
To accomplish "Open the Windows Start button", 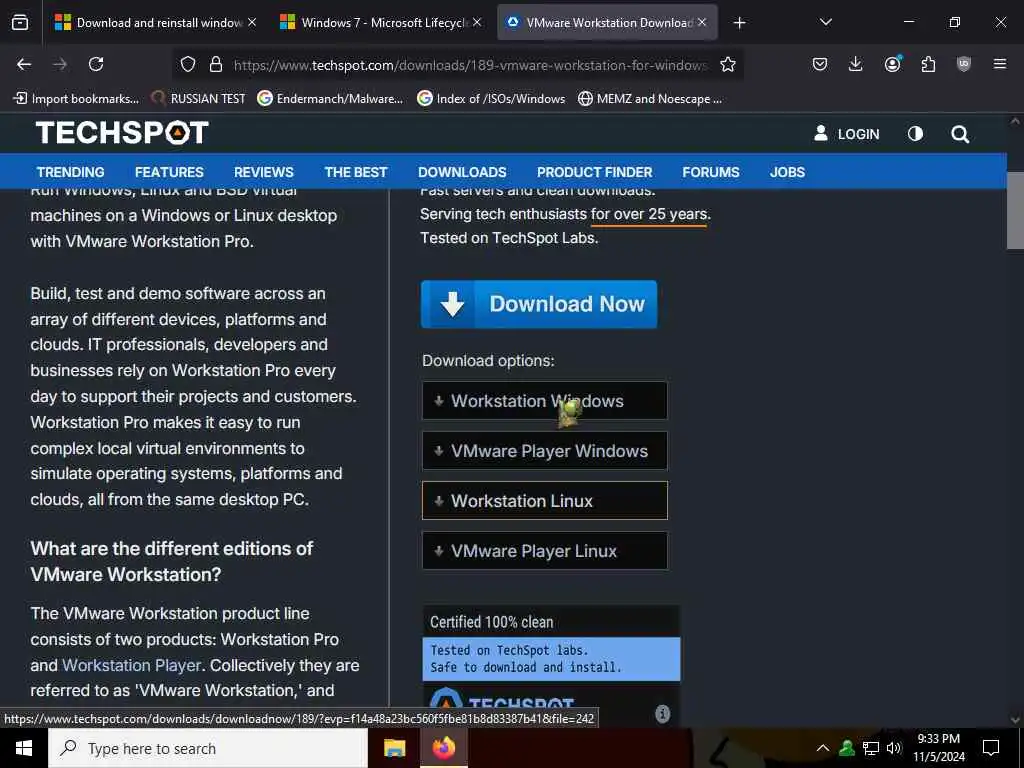I will click(24, 748).
